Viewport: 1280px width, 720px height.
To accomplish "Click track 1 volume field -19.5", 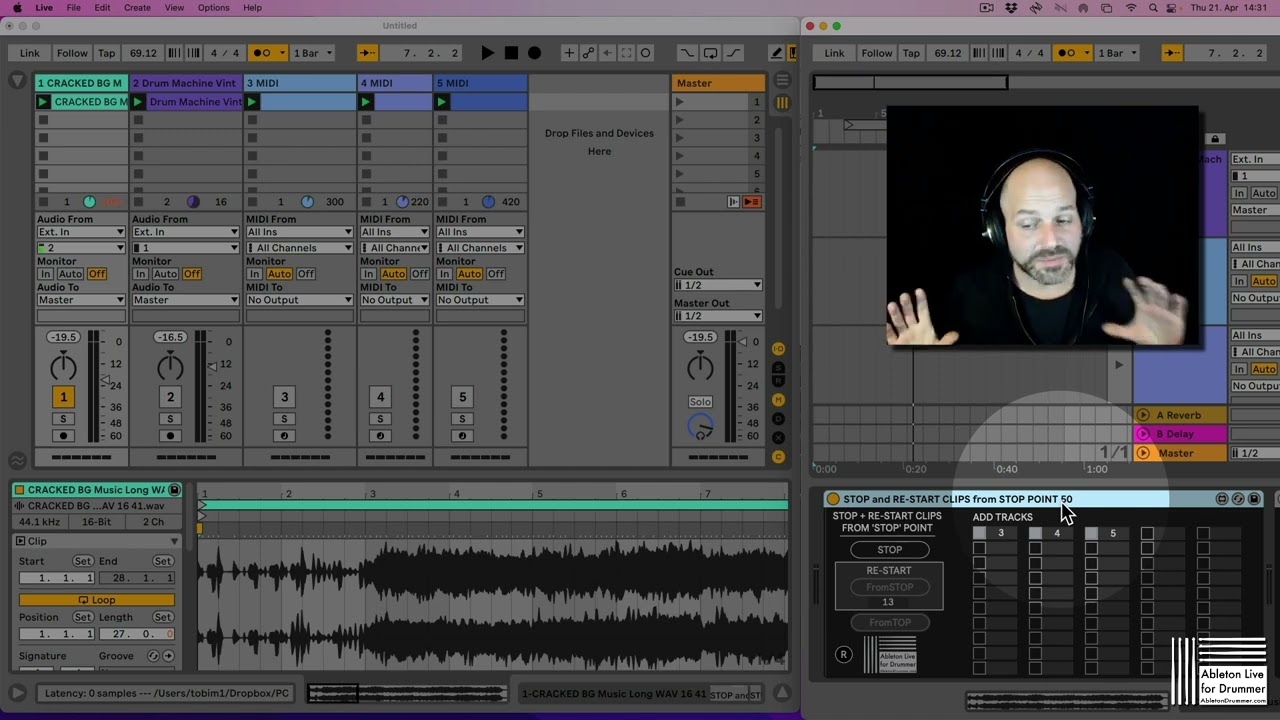I will 63,337.
